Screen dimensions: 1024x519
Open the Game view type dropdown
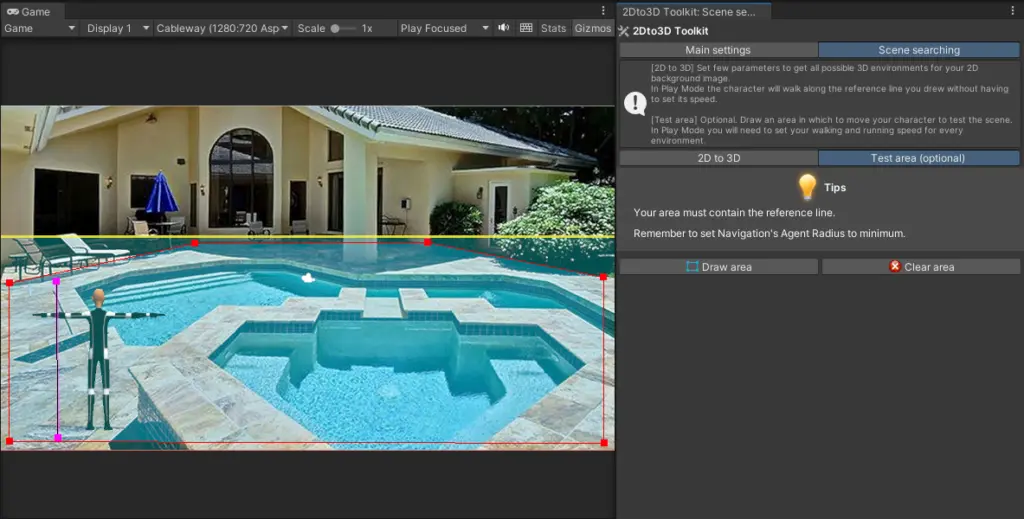click(x=40, y=28)
